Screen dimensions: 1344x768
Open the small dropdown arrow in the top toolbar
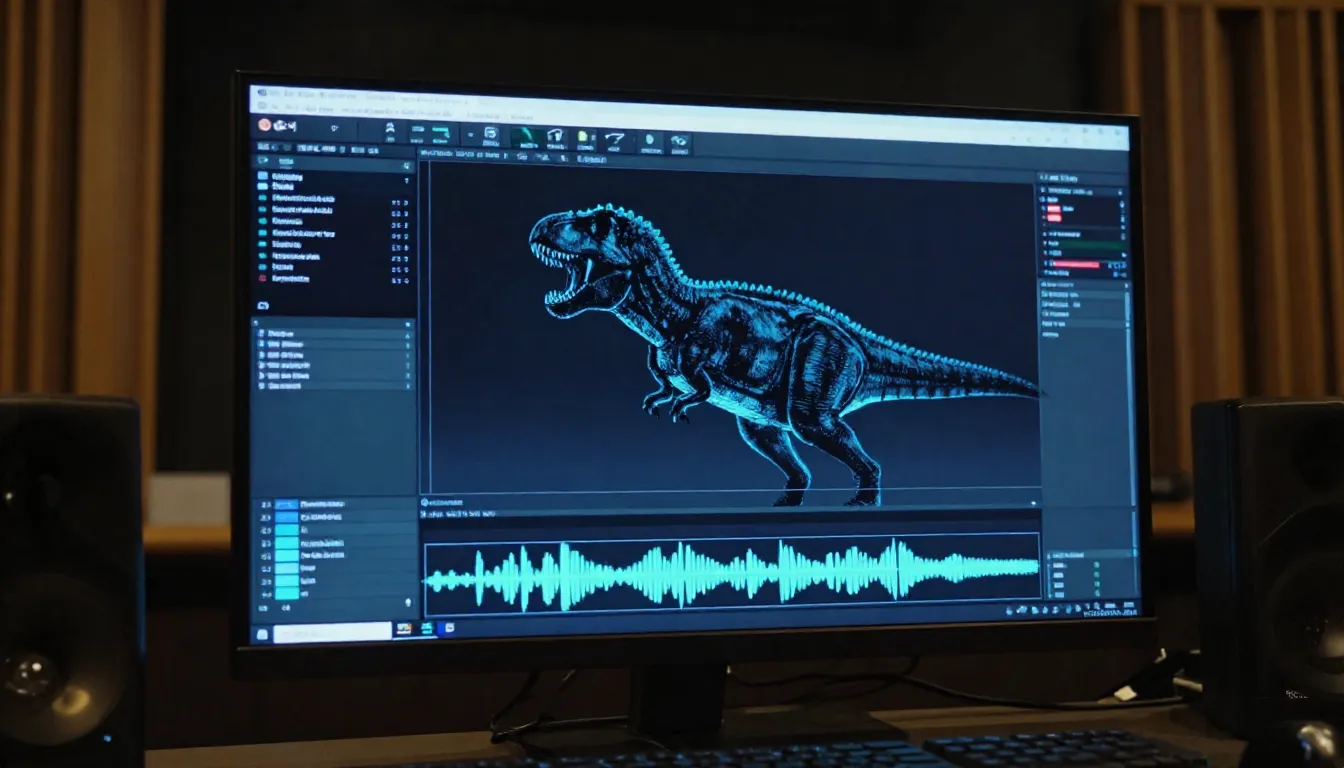point(335,128)
